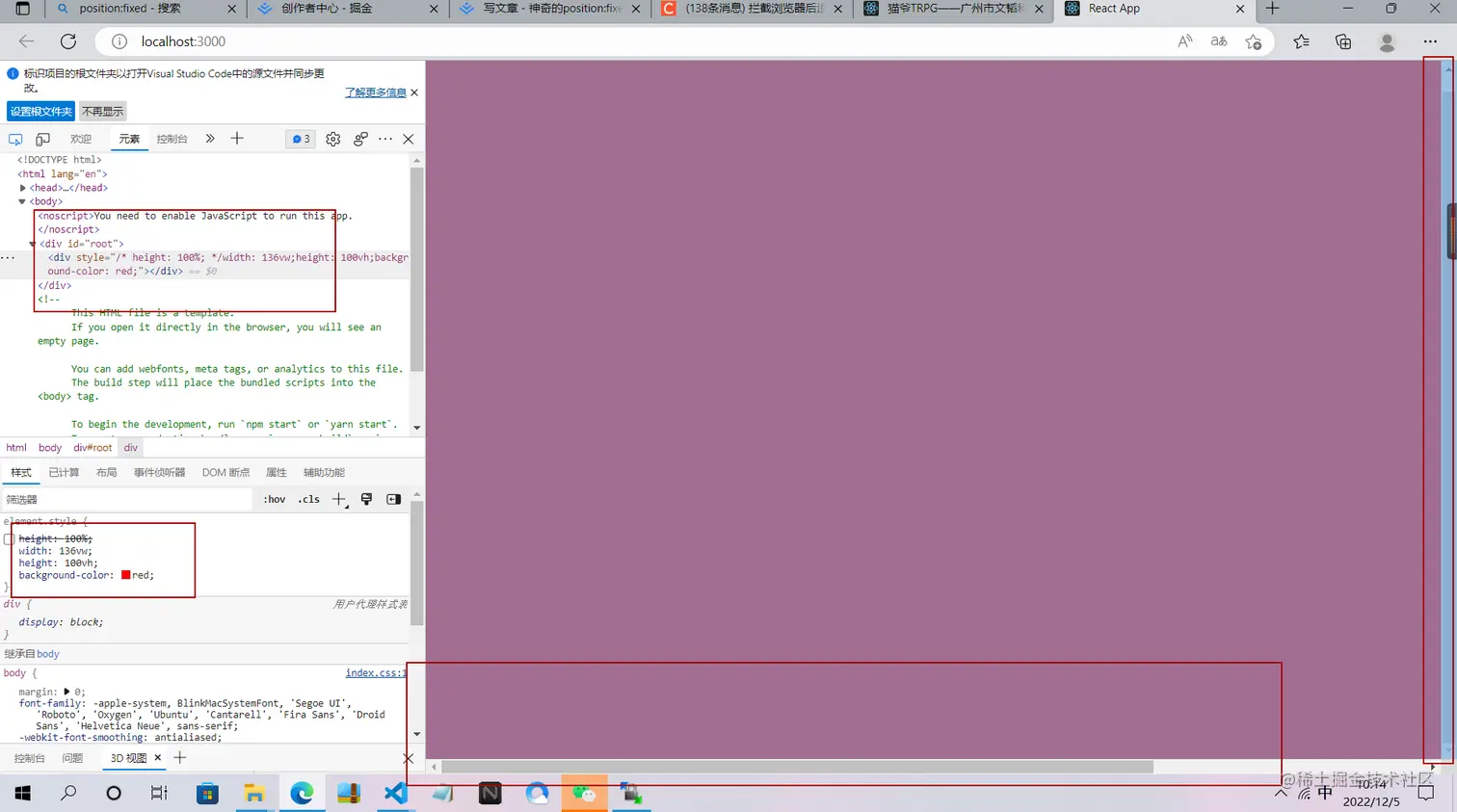Add this page to favorites
This screenshot has width=1457, height=812.
tap(1253, 41)
